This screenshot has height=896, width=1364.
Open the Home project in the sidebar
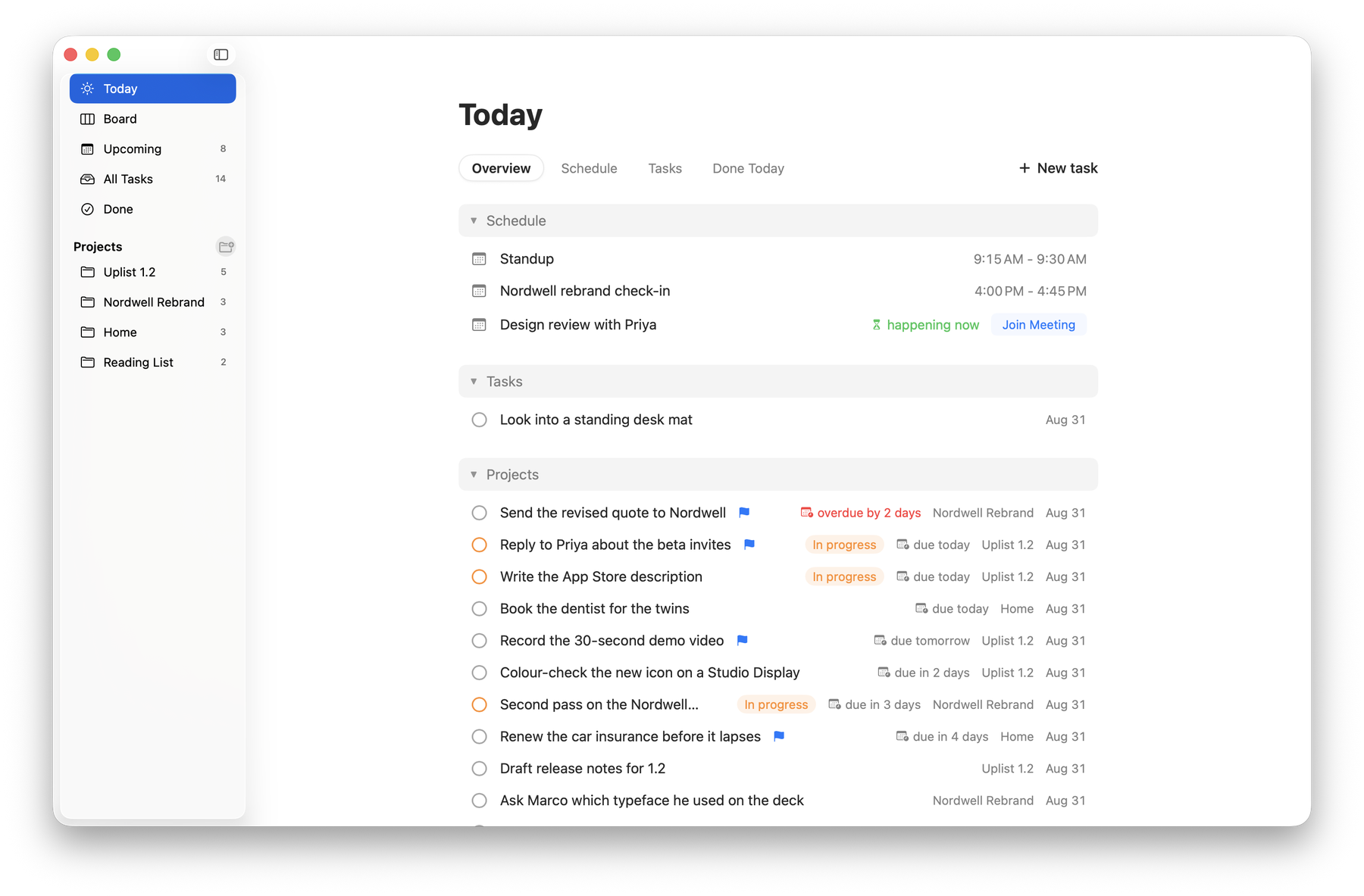pos(153,332)
